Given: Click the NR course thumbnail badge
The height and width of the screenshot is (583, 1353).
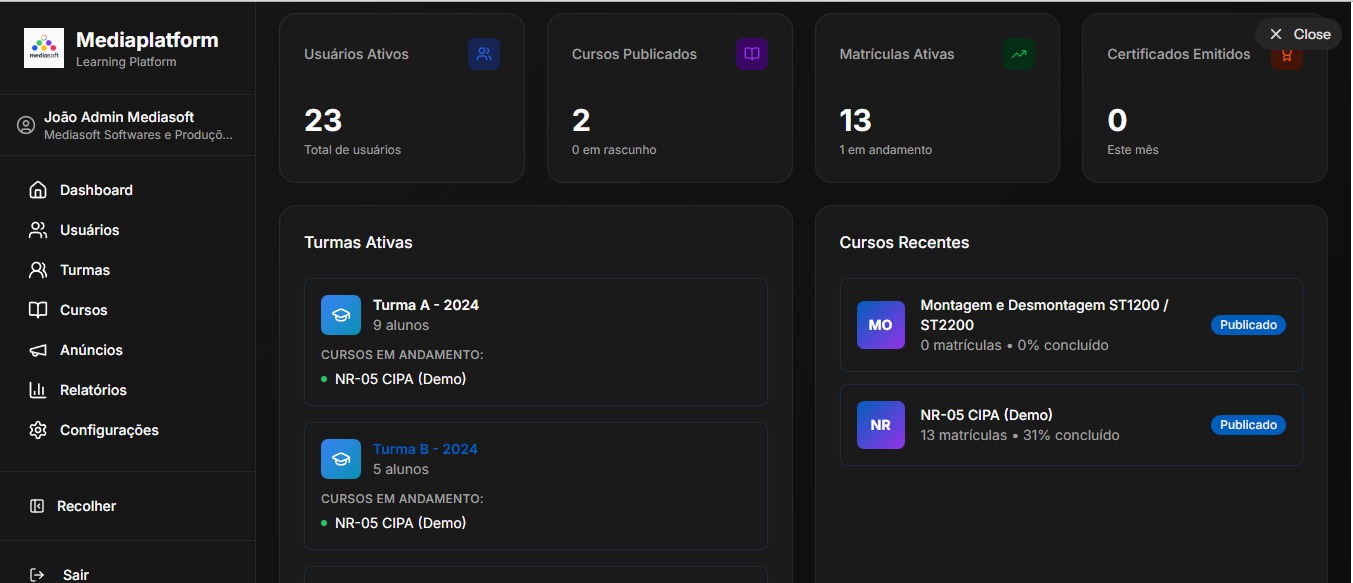Looking at the screenshot, I should coord(881,425).
